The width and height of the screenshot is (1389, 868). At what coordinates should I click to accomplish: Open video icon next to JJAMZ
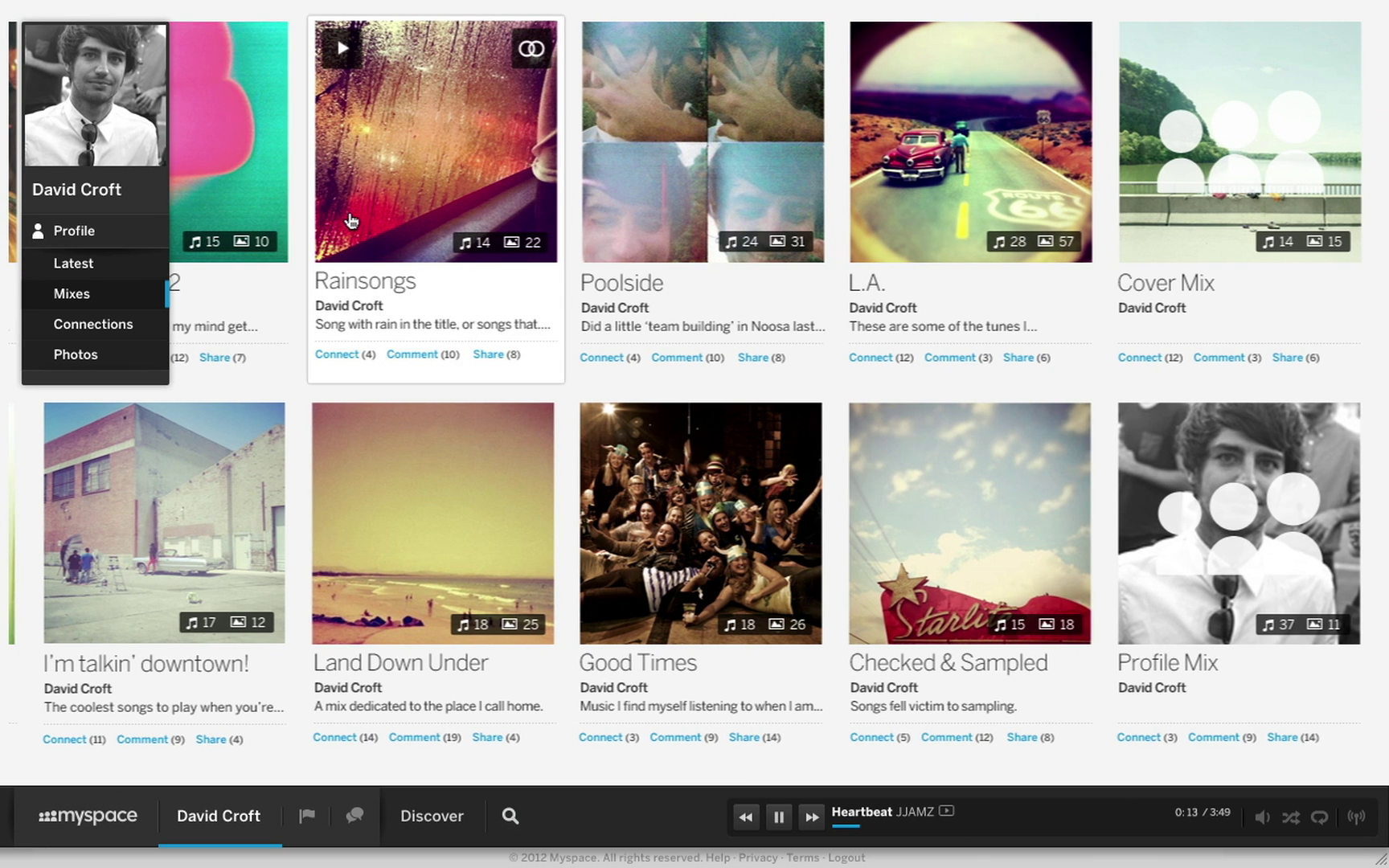pyautogui.click(x=947, y=811)
